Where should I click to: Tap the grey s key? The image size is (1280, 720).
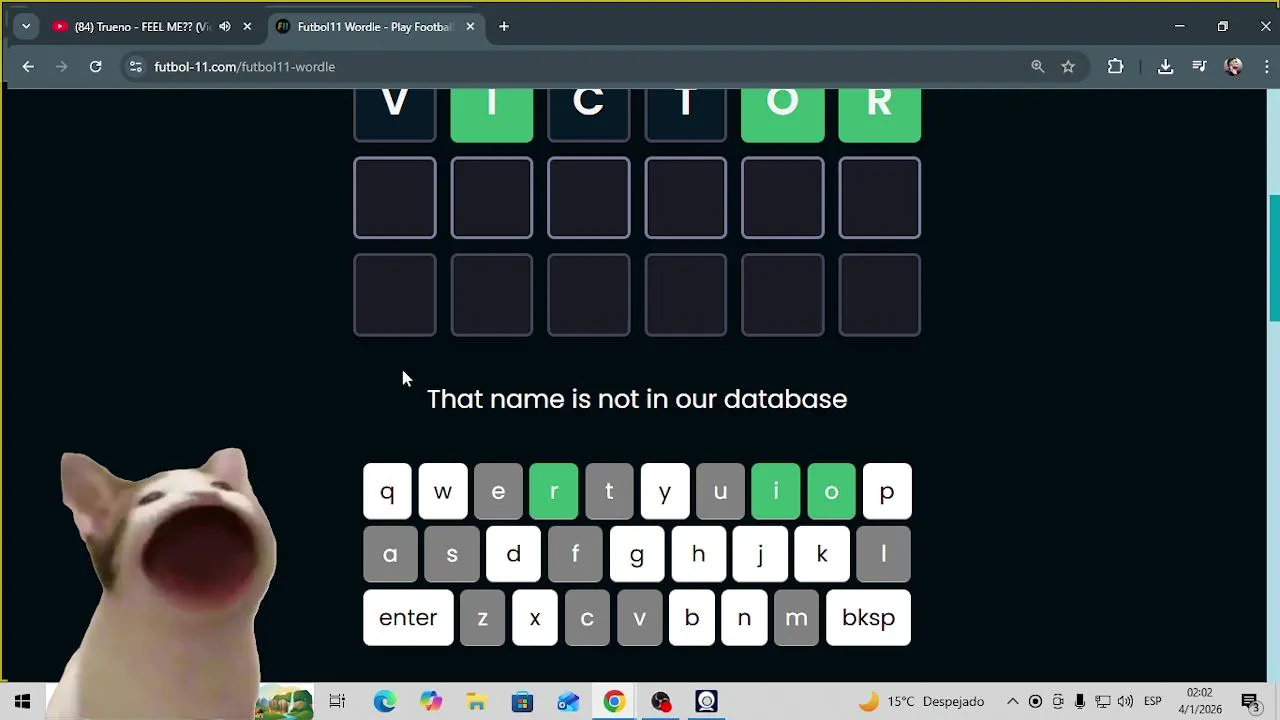tap(452, 555)
